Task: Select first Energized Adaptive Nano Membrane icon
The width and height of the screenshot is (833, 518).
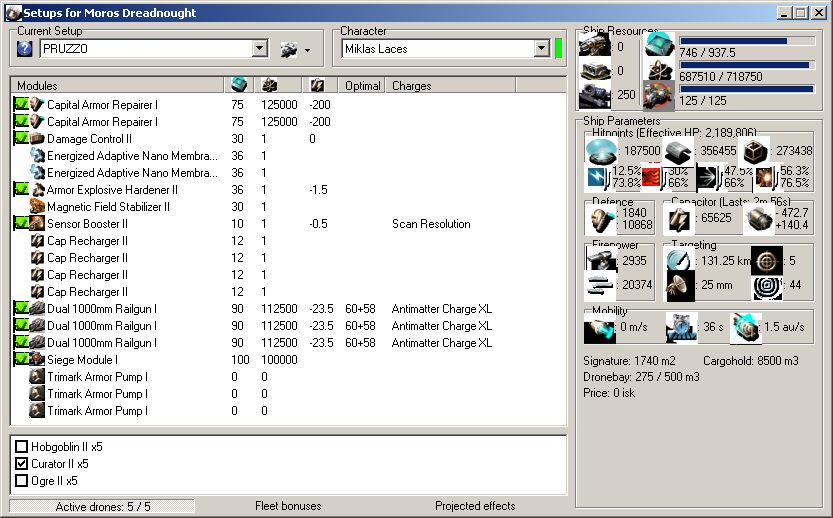Action: [37, 155]
